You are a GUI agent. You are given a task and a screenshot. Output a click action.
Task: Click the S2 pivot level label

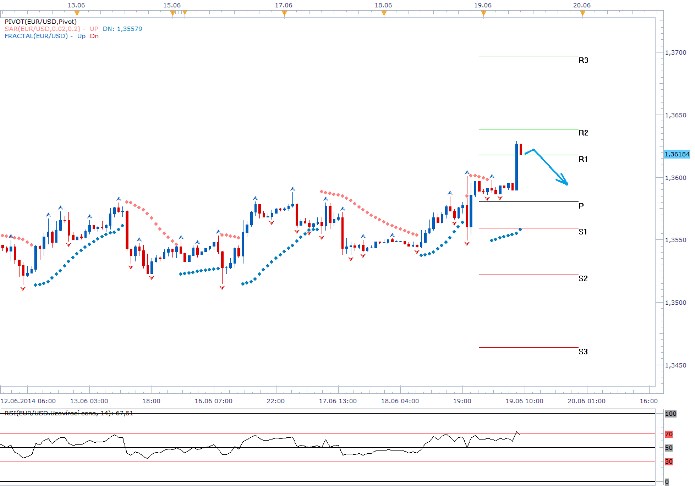pos(582,278)
